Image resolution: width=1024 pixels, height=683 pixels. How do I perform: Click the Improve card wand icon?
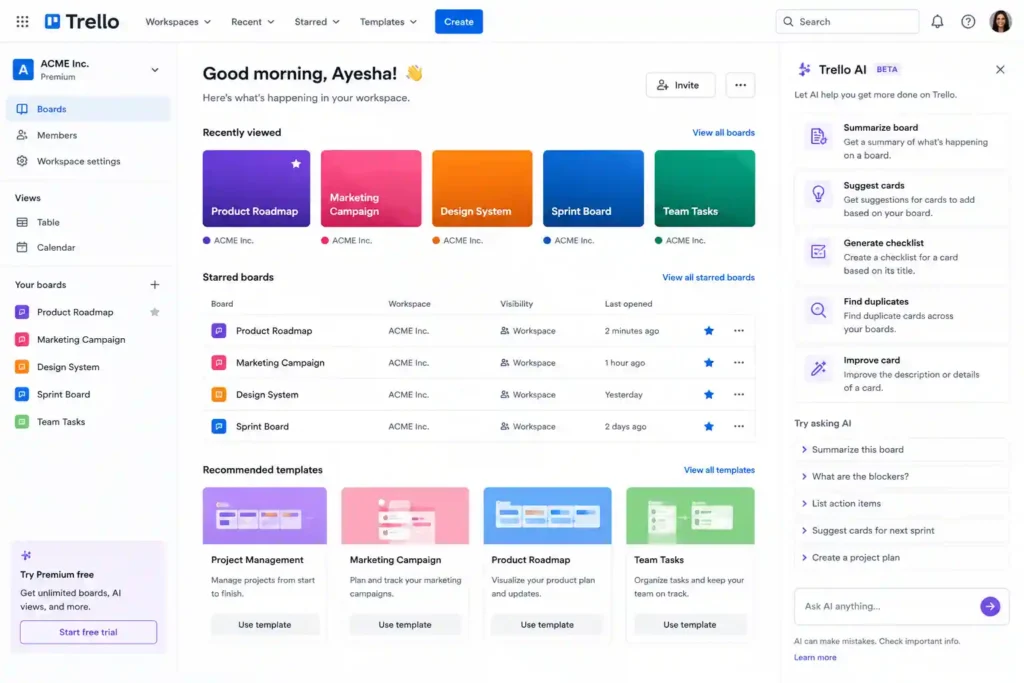click(818, 368)
